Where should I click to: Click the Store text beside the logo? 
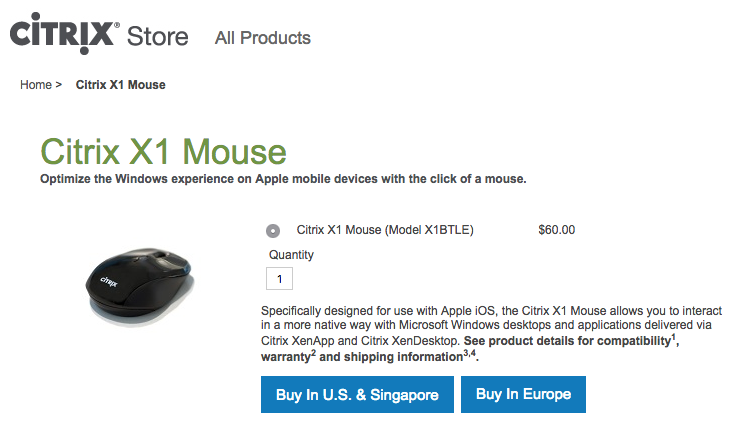click(157, 38)
